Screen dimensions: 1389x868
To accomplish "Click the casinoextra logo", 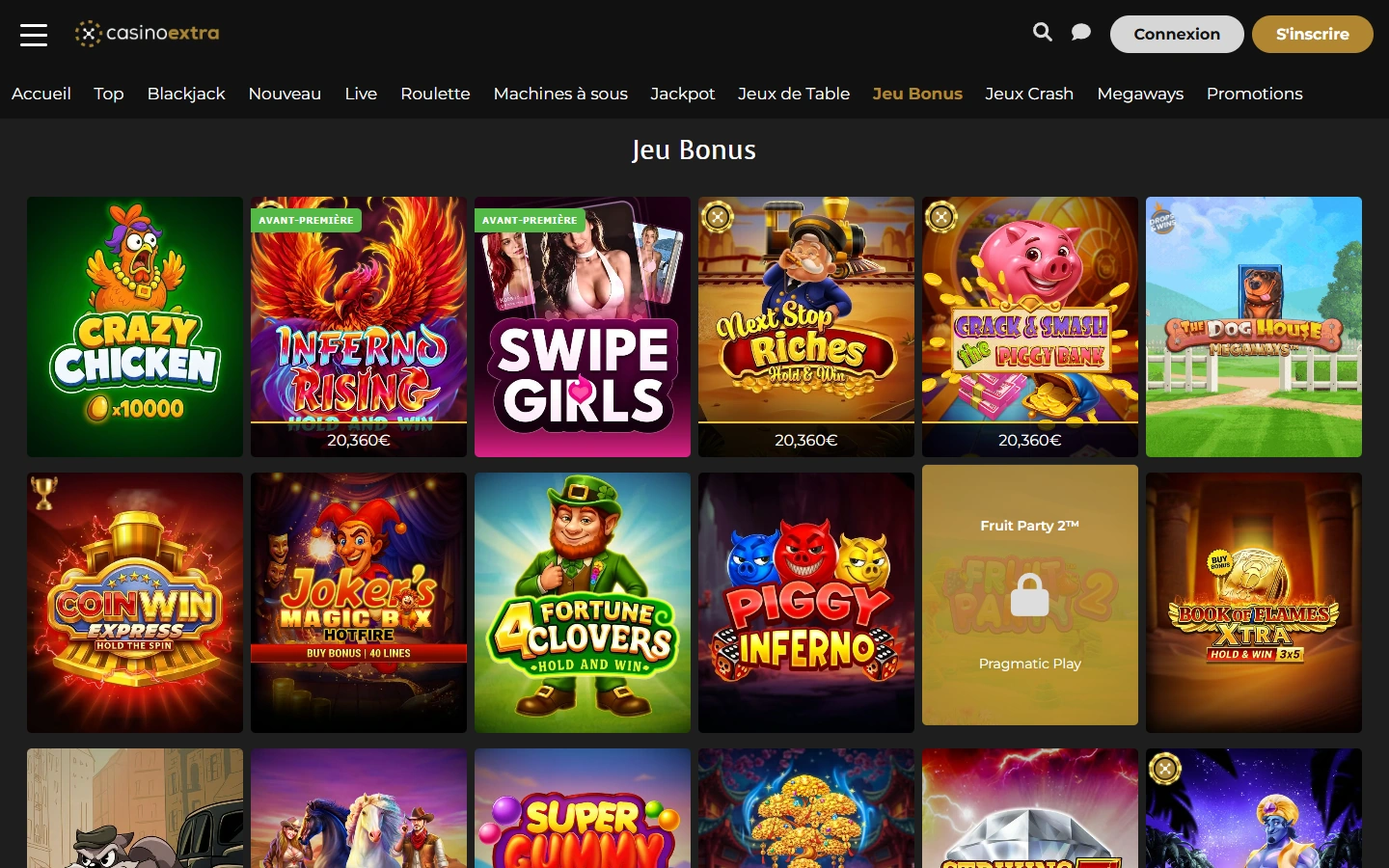I will pyautogui.click(x=148, y=34).
